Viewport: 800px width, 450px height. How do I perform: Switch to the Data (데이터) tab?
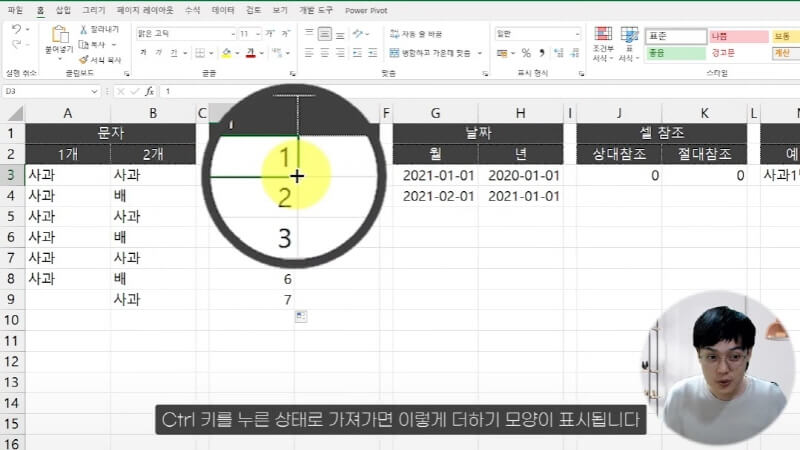click(x=223, y=10)
